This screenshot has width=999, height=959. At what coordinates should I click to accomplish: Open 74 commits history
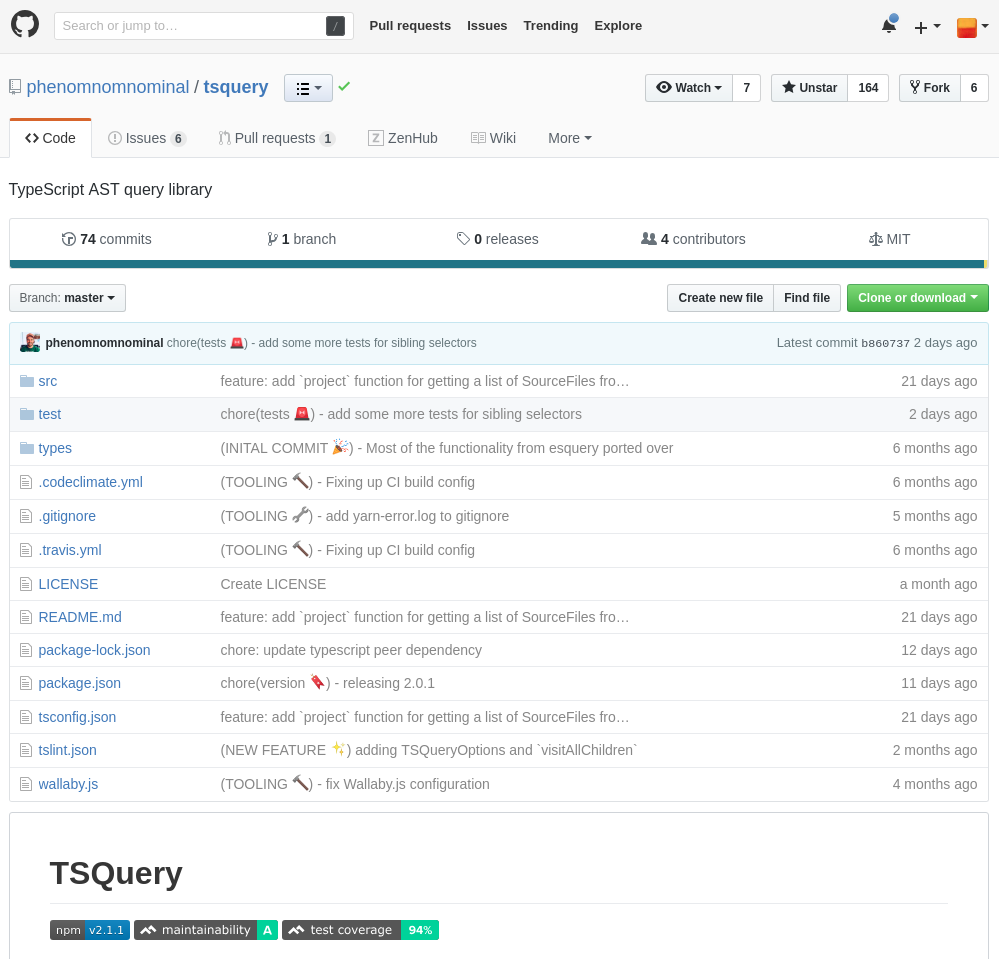point(106,239)
